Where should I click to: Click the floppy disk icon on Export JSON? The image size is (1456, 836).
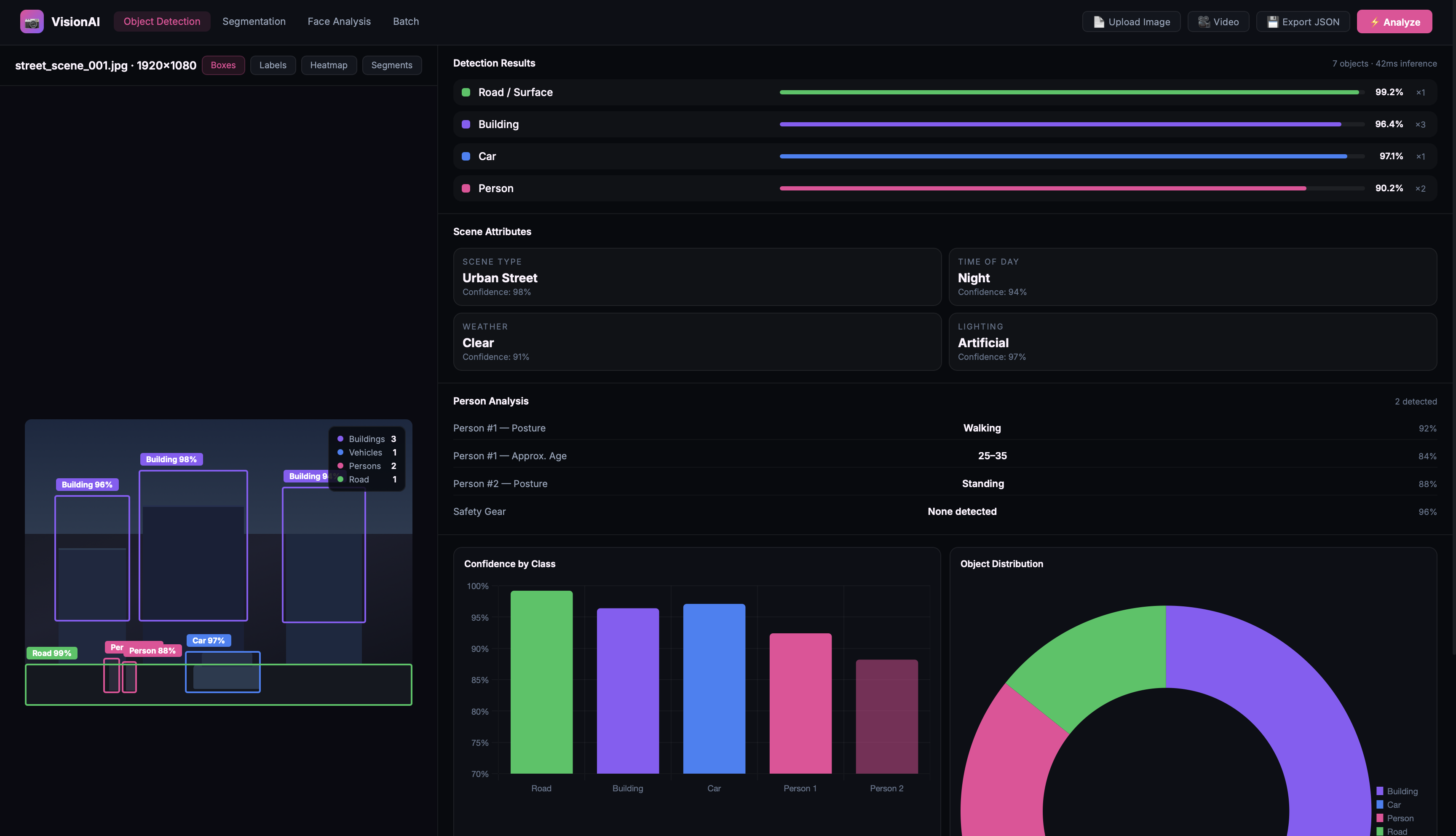tap(1272, 22)
